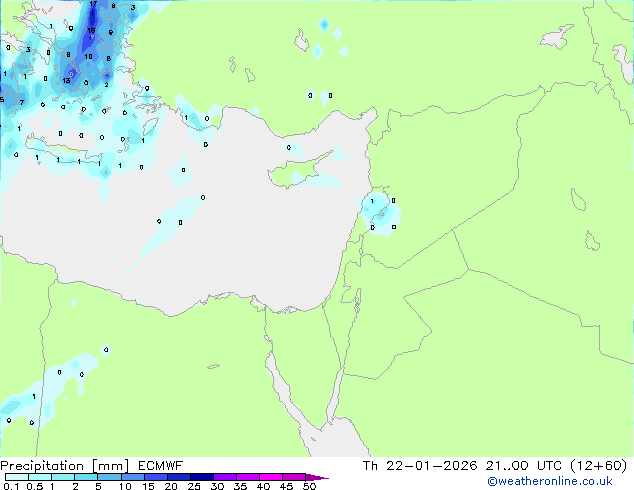
Task: Click the map precipitation value '17'
Action: point(93,4)
